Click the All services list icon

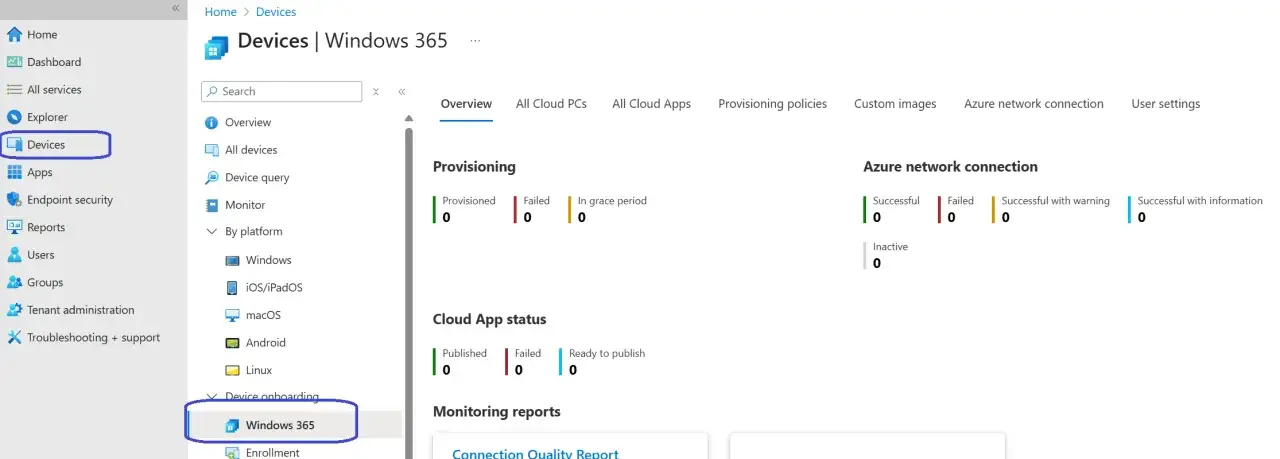point(14,89)
